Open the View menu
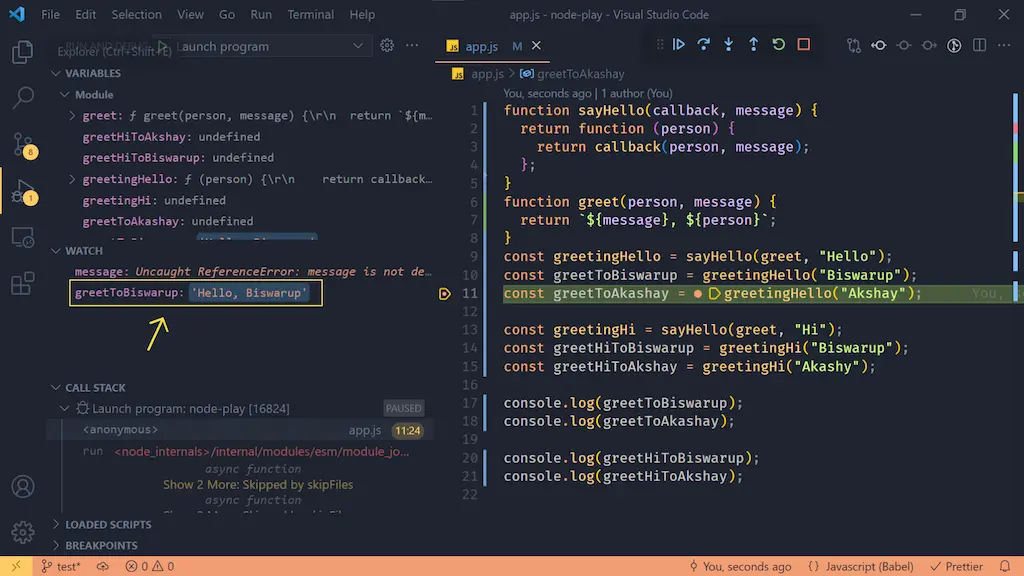 [190, 14]
